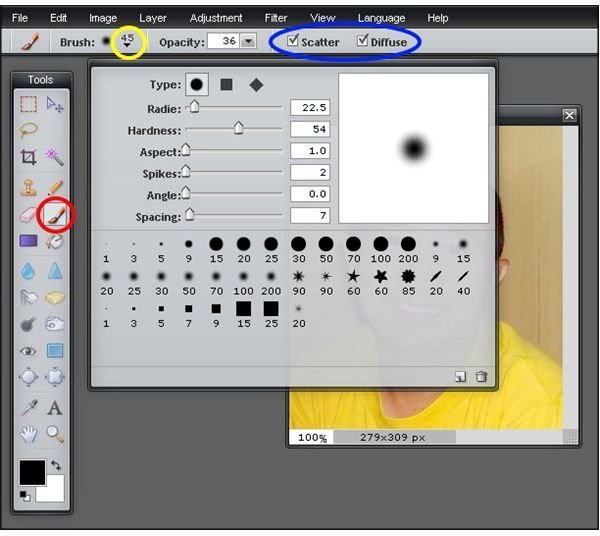Open the Filter menu
600x536 pixels.
276,18
